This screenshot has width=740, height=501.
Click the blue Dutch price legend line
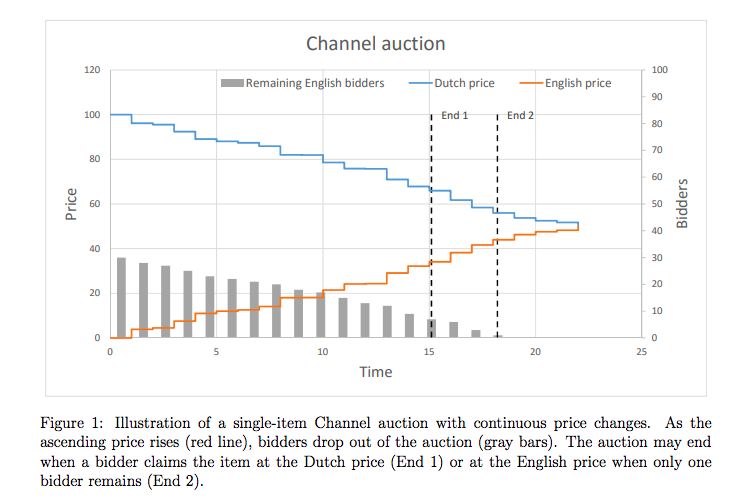click(x=420, y=83)
